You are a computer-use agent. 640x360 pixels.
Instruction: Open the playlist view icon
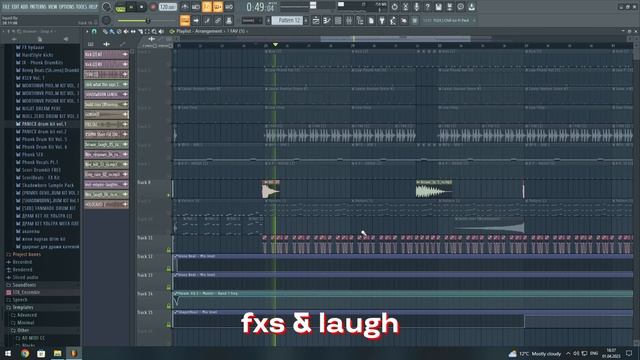click(x=316, y=20)
